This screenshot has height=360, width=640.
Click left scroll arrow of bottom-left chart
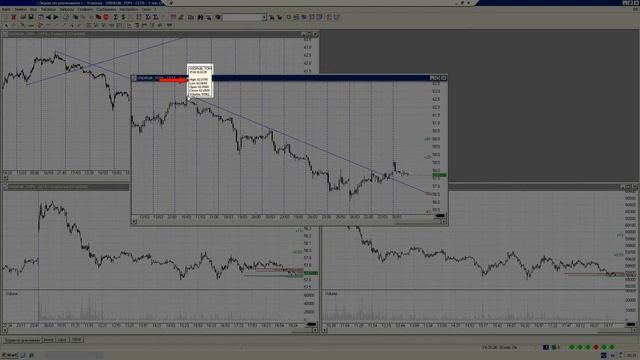click(x=5, y=330)
